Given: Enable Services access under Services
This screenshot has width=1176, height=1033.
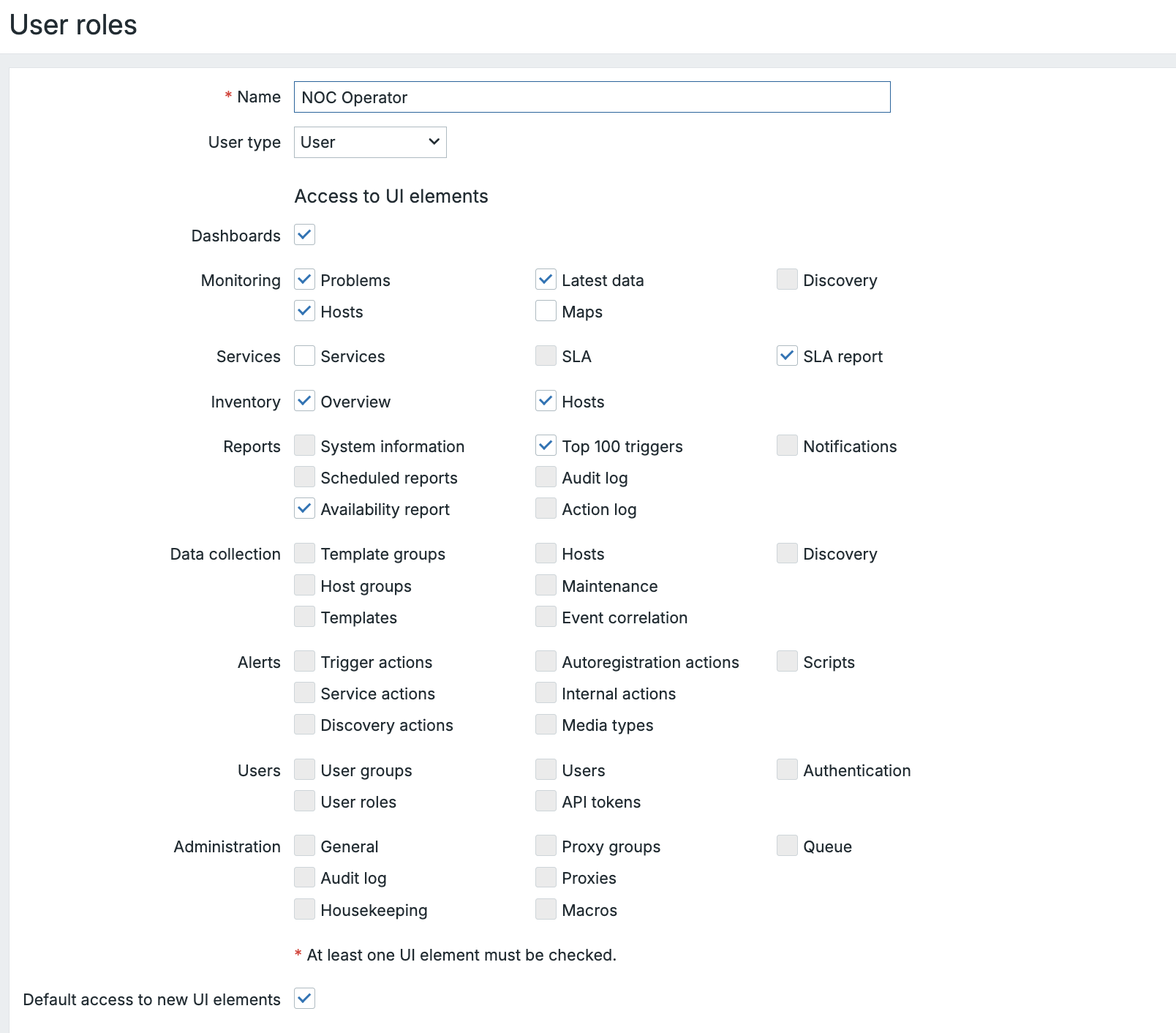Looking at the screenshot, I should tap(304, 356).
